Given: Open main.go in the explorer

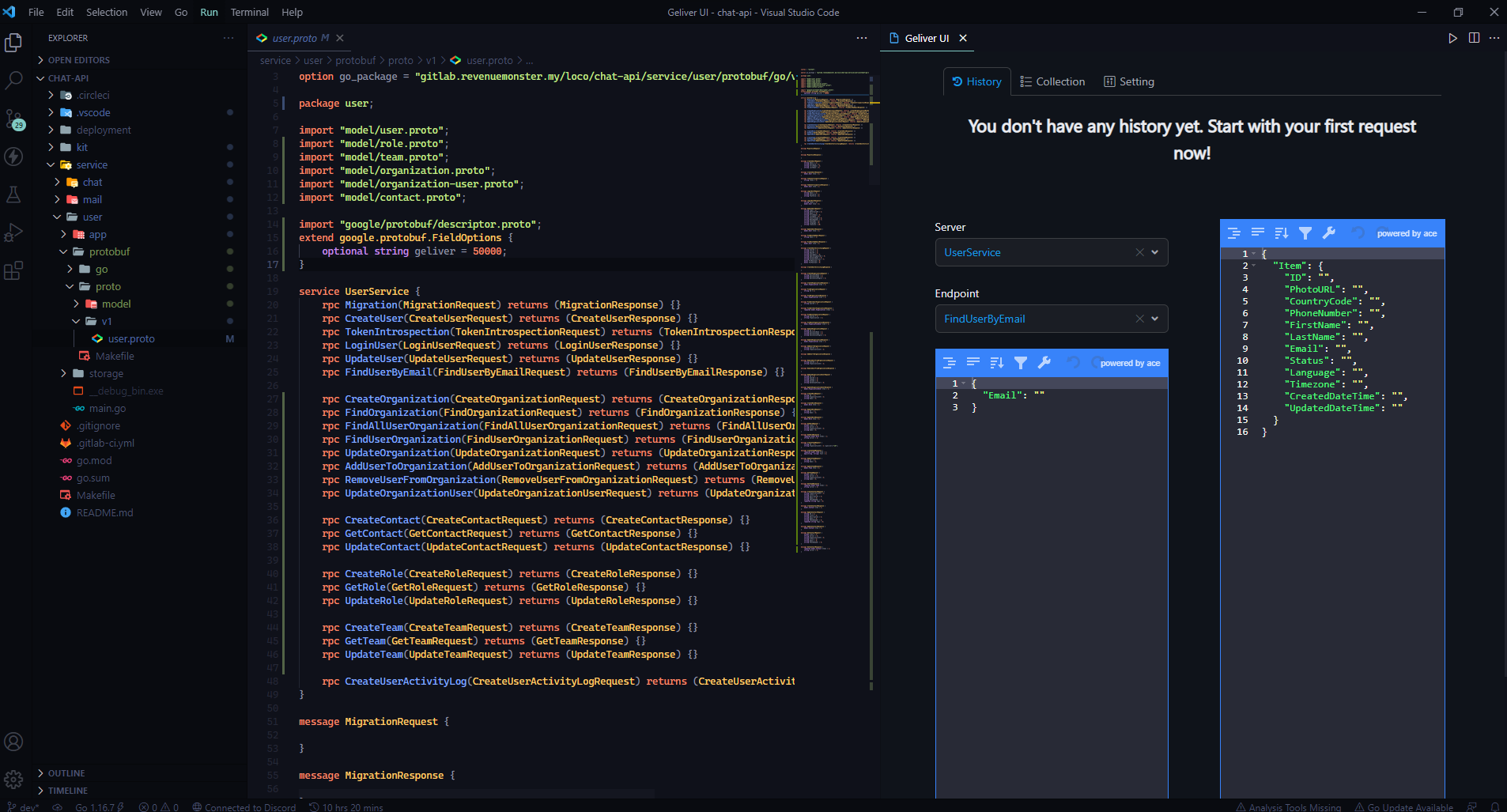Looking at the screenshot, I should click(x=141, y=408).
